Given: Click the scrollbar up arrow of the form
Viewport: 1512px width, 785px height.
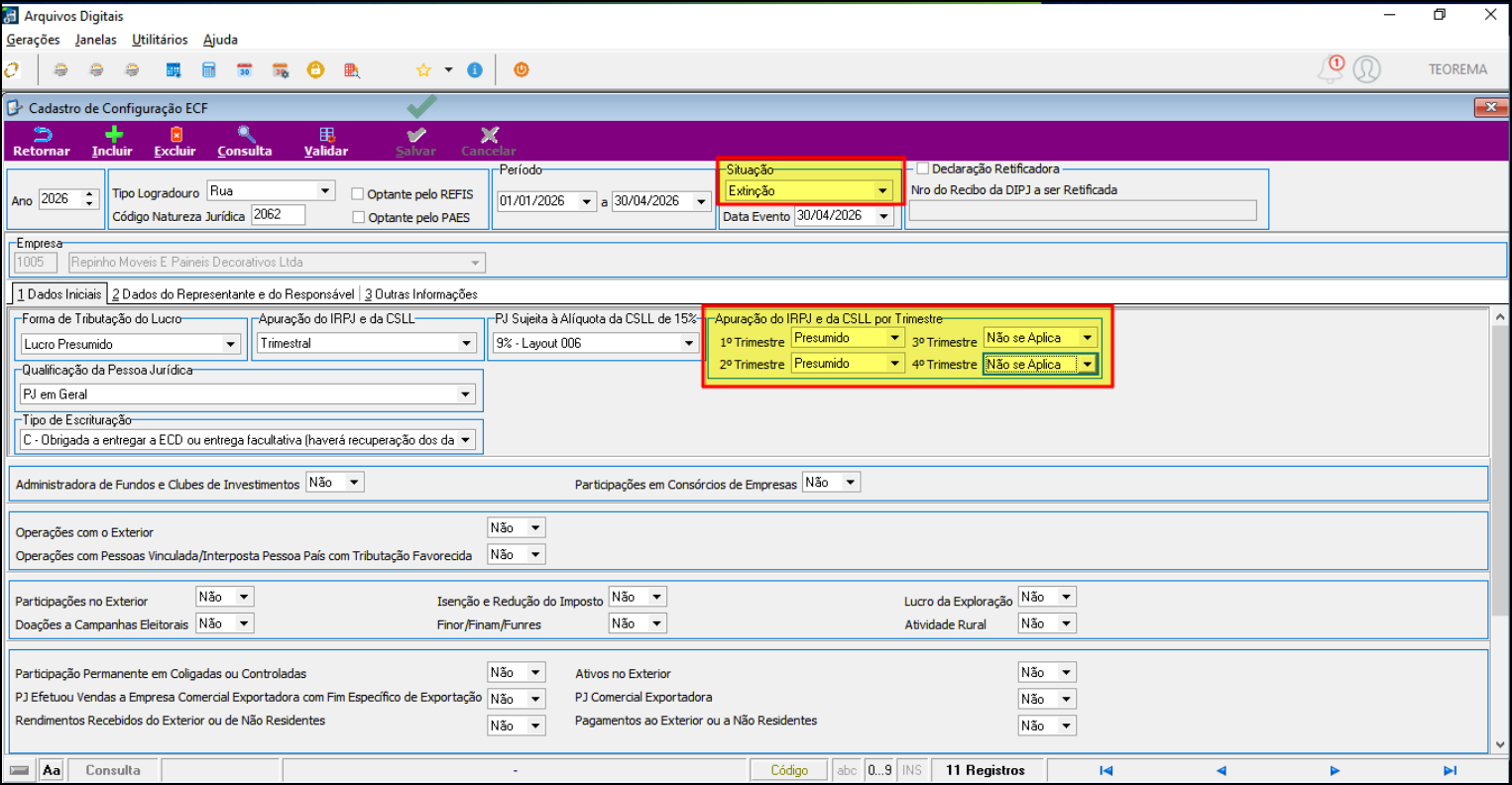Looking at the screenshot, I should (x=1500, y=317).
